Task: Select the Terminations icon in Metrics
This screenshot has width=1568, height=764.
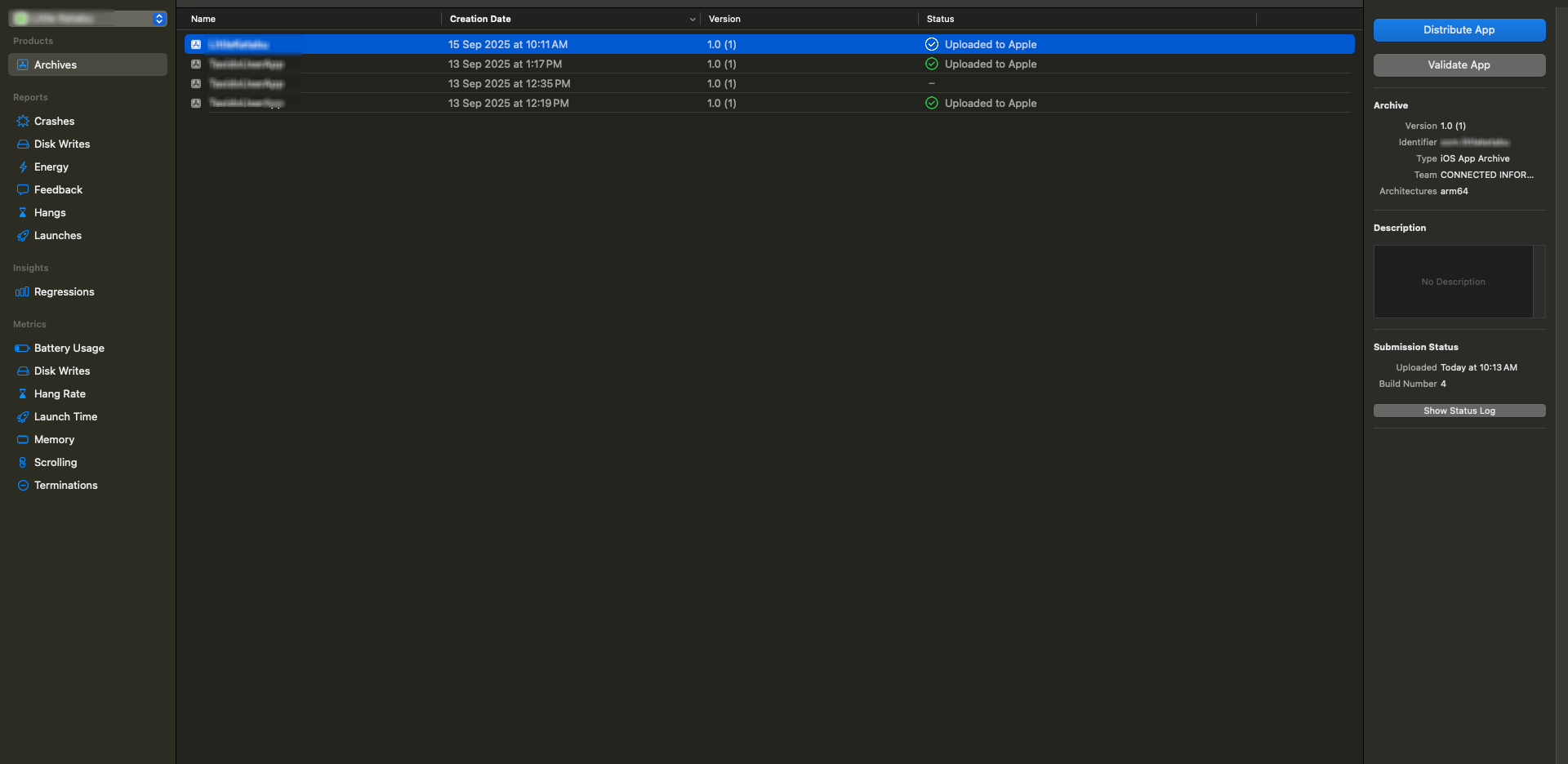Action: pos(23,486)
